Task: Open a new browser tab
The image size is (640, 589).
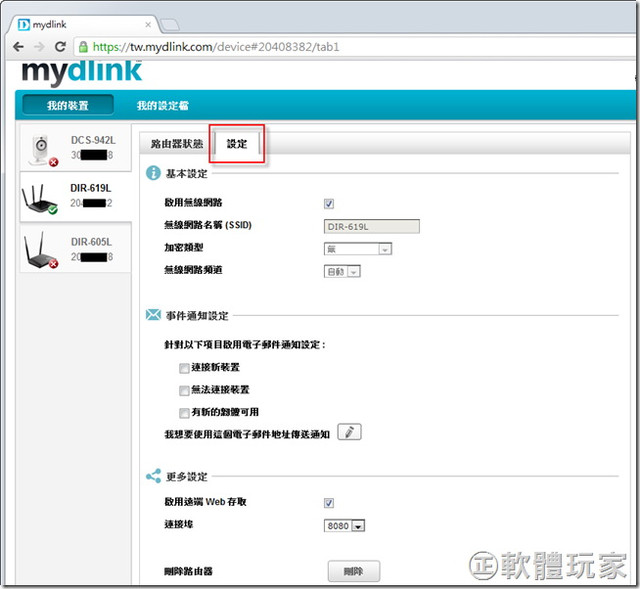Action: tap(169, 25)
